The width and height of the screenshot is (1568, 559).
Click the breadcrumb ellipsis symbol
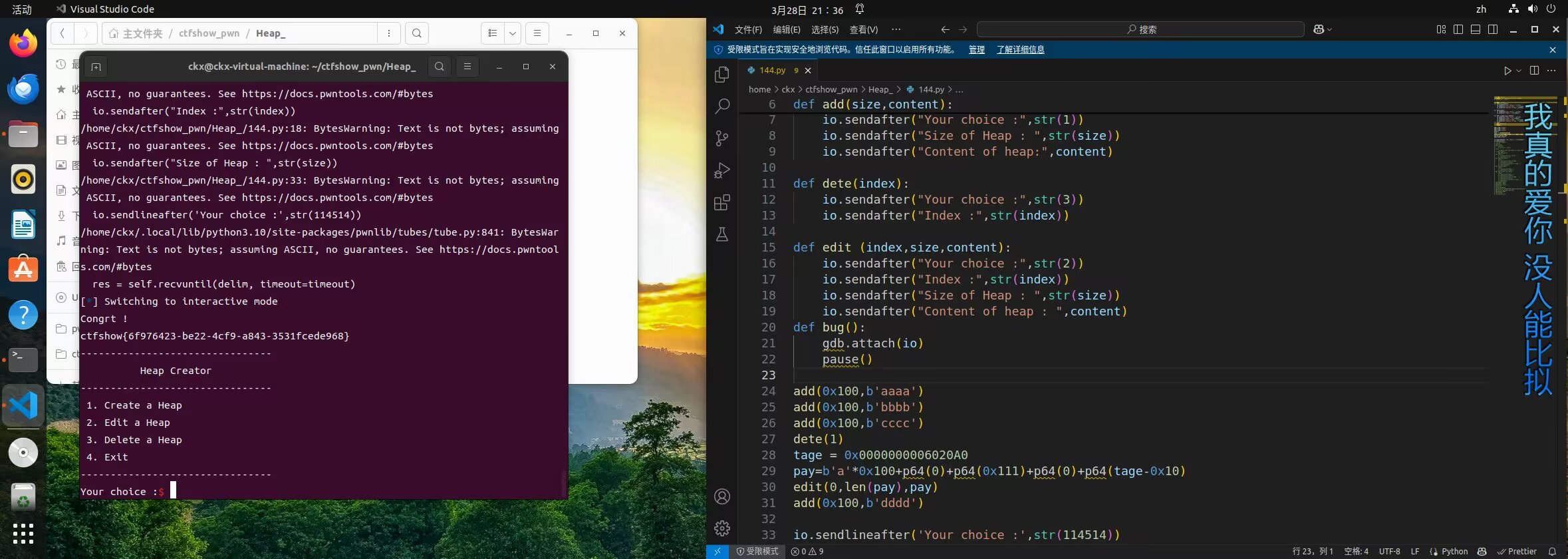[959, 89]
